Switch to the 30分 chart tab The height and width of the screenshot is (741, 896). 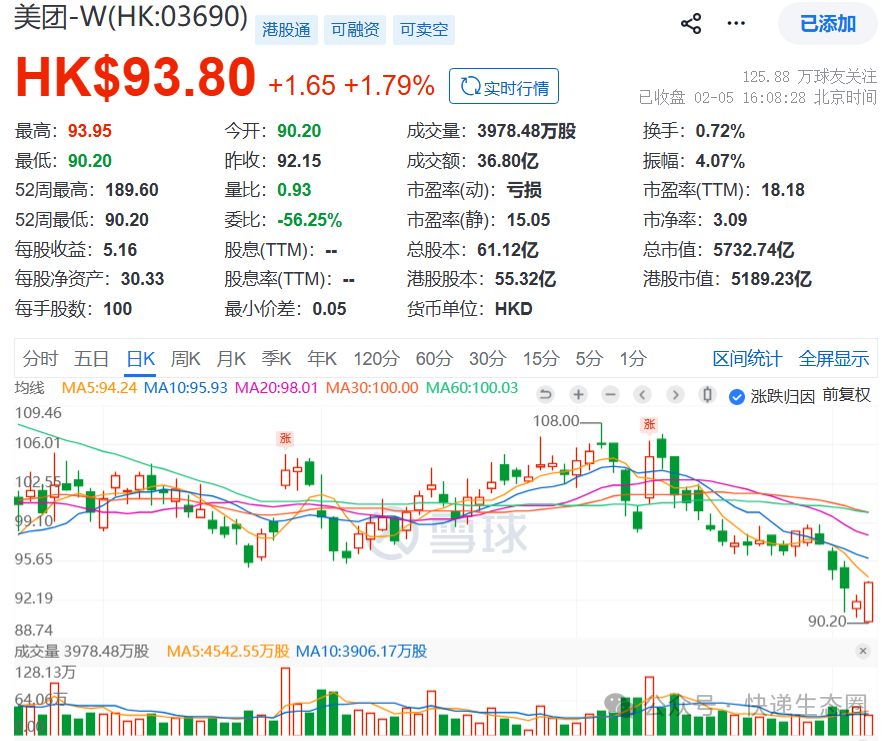click(x=487, y=359)
